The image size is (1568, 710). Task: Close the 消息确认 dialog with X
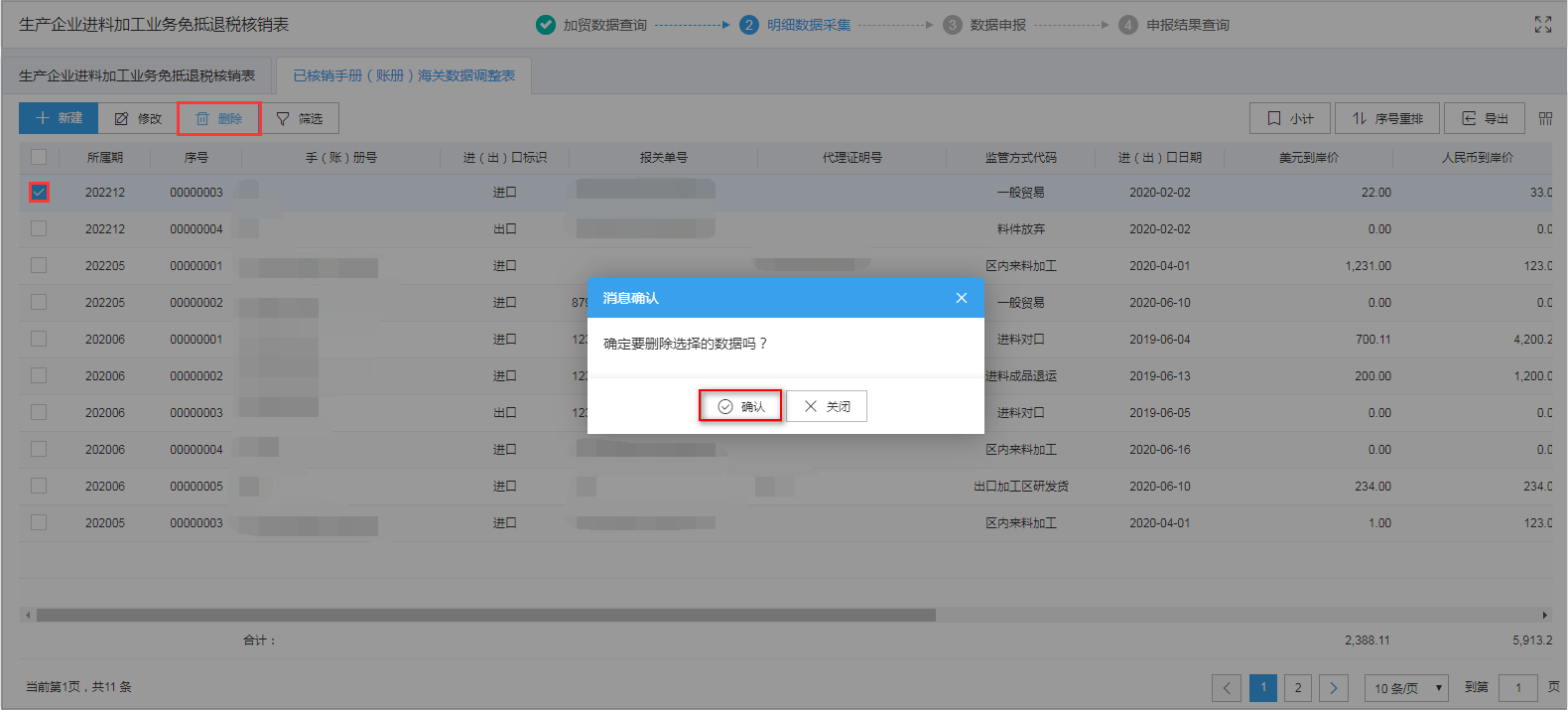point(961,298)
